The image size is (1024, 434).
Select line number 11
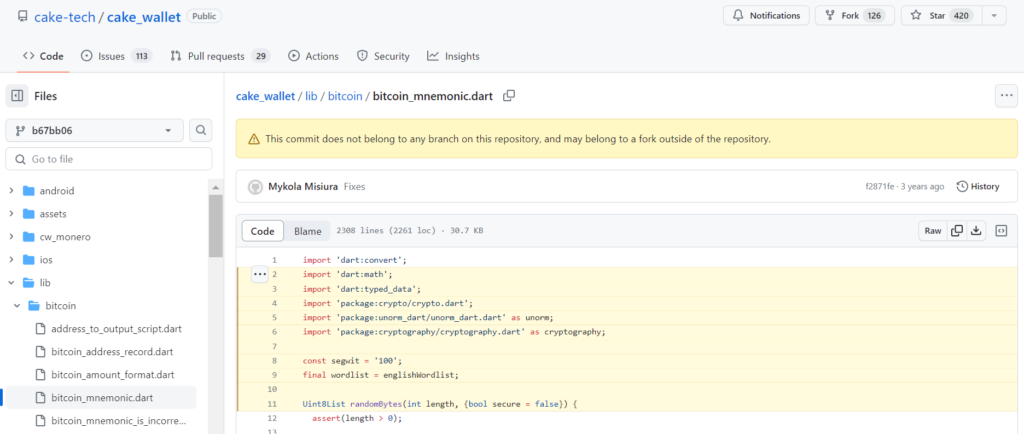[274, 405]
